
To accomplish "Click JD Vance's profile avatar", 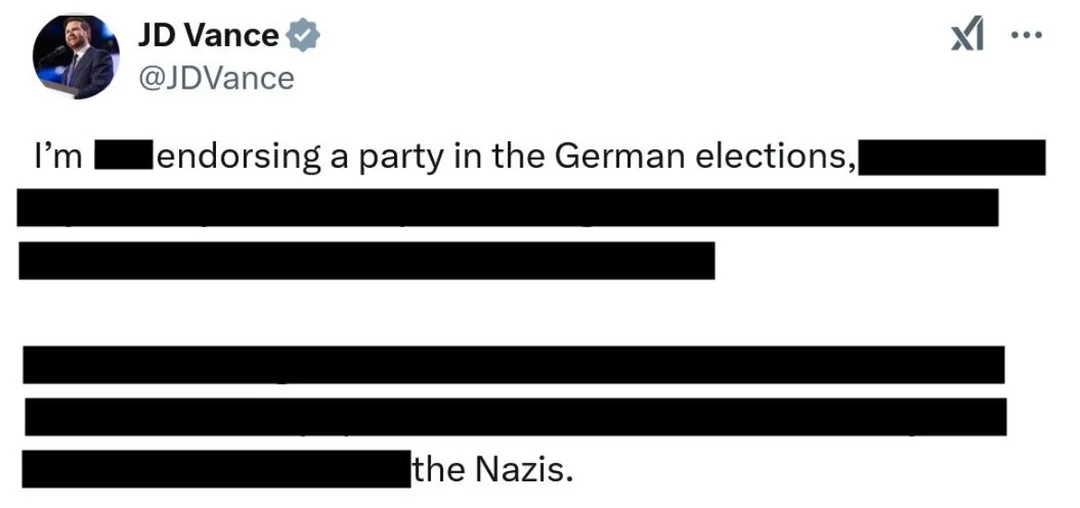I will click(74, 58).
